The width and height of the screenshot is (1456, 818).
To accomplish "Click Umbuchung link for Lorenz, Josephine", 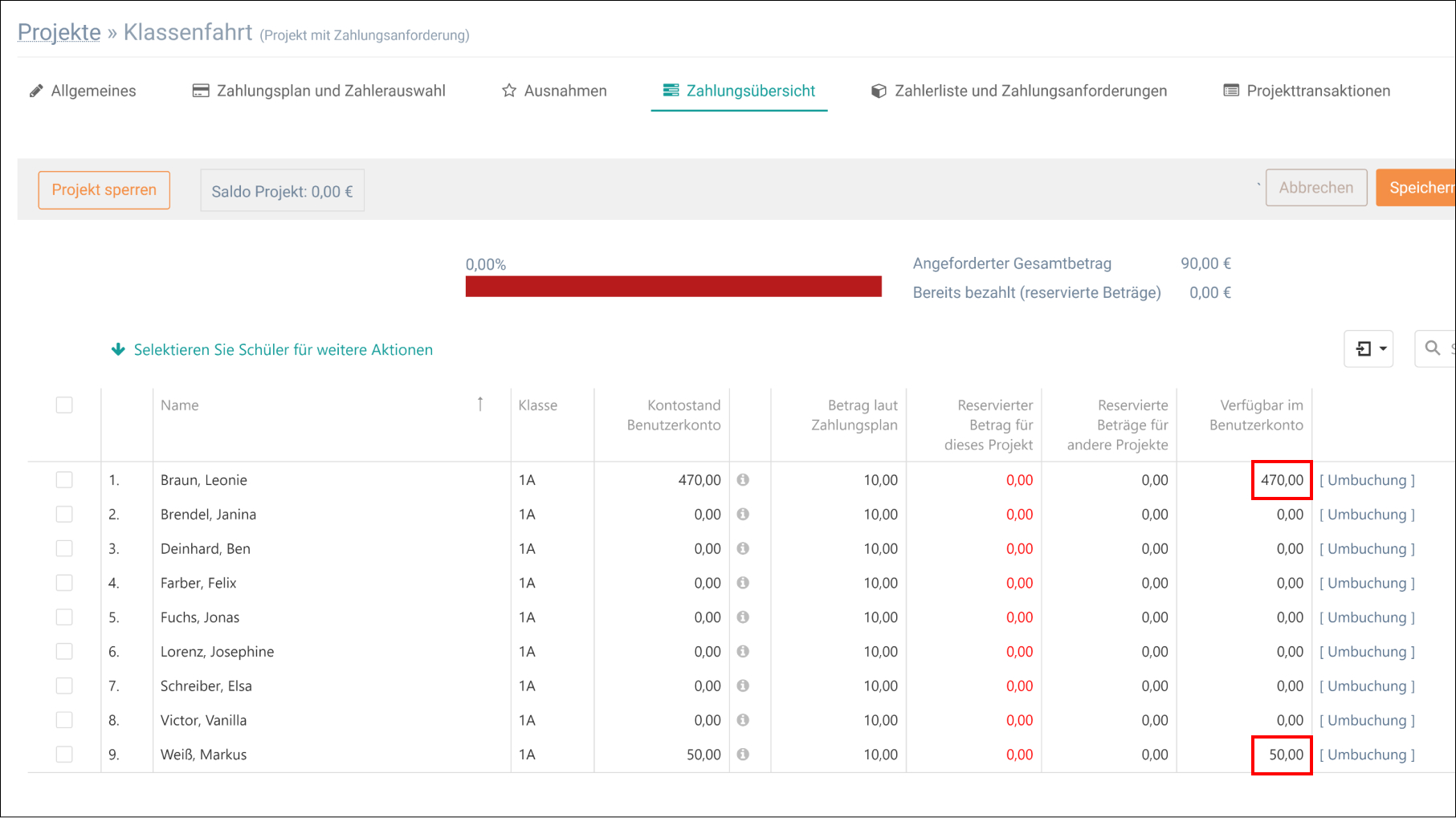I will [x=1367, y=651].
